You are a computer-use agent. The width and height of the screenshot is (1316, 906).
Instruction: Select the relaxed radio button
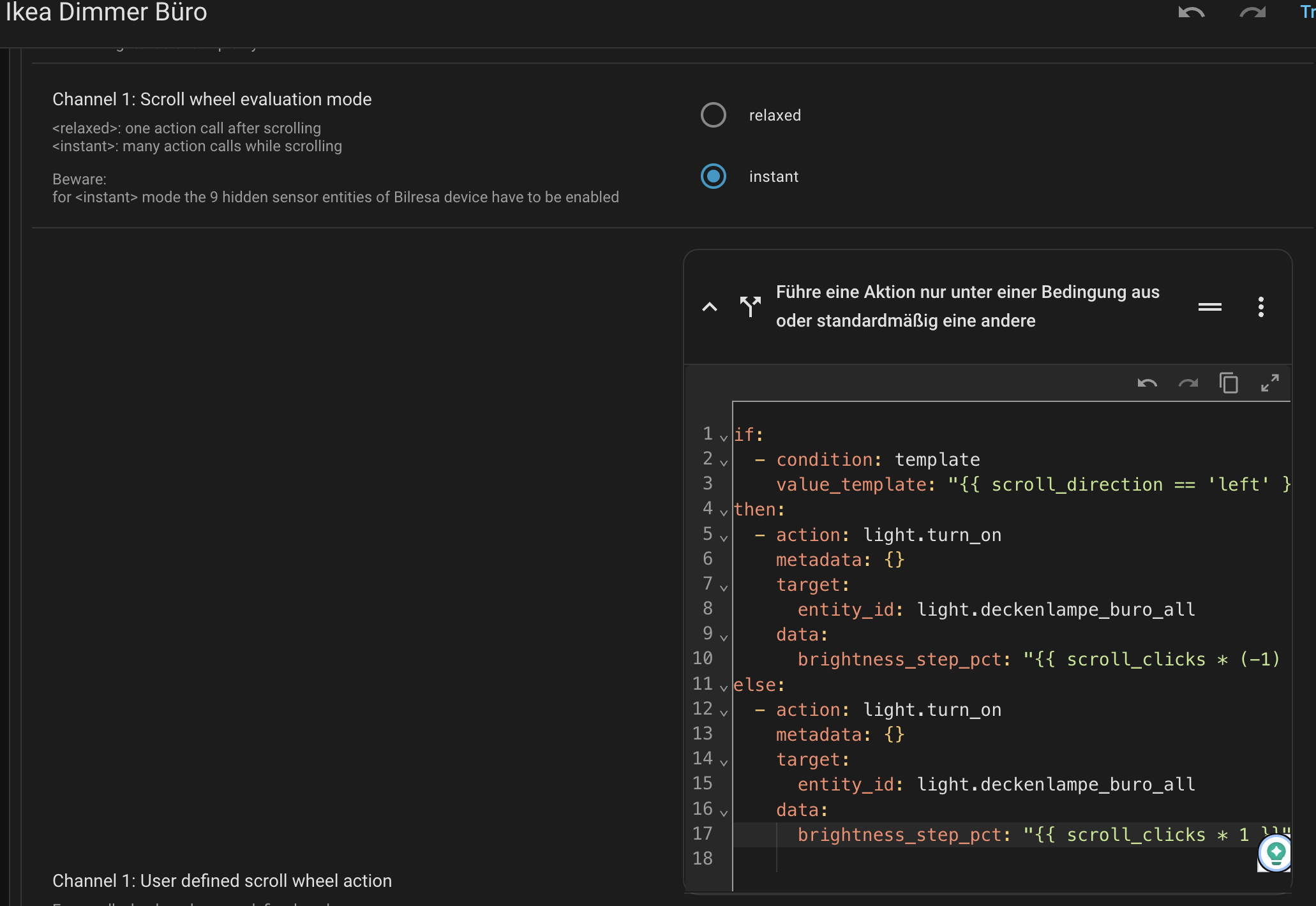point(713,115)
